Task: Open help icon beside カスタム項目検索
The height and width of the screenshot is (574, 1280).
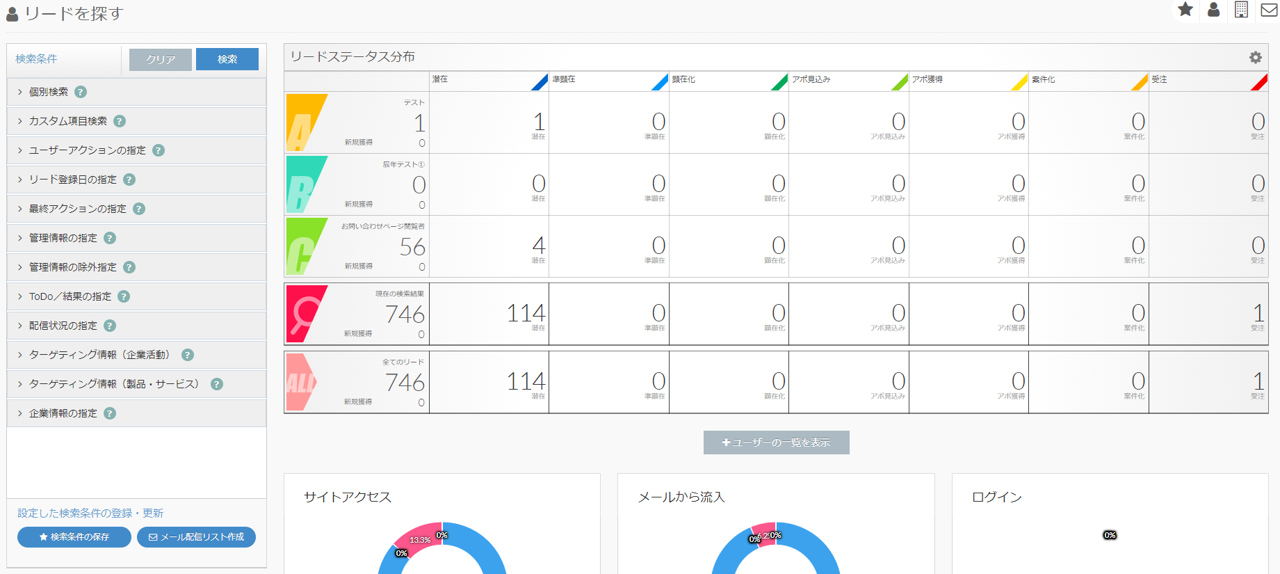Action: pos(119,121)
